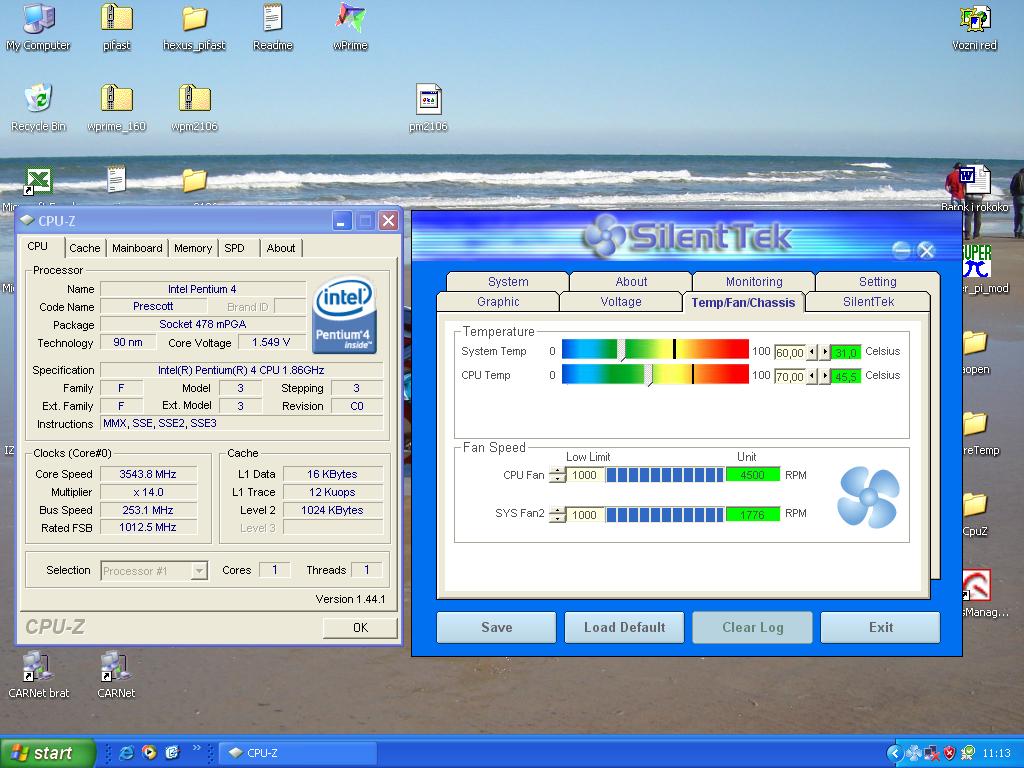Click the System Temp slider handle
The width and height of the screenshot is (1024, 768).
tap(622, 350)
